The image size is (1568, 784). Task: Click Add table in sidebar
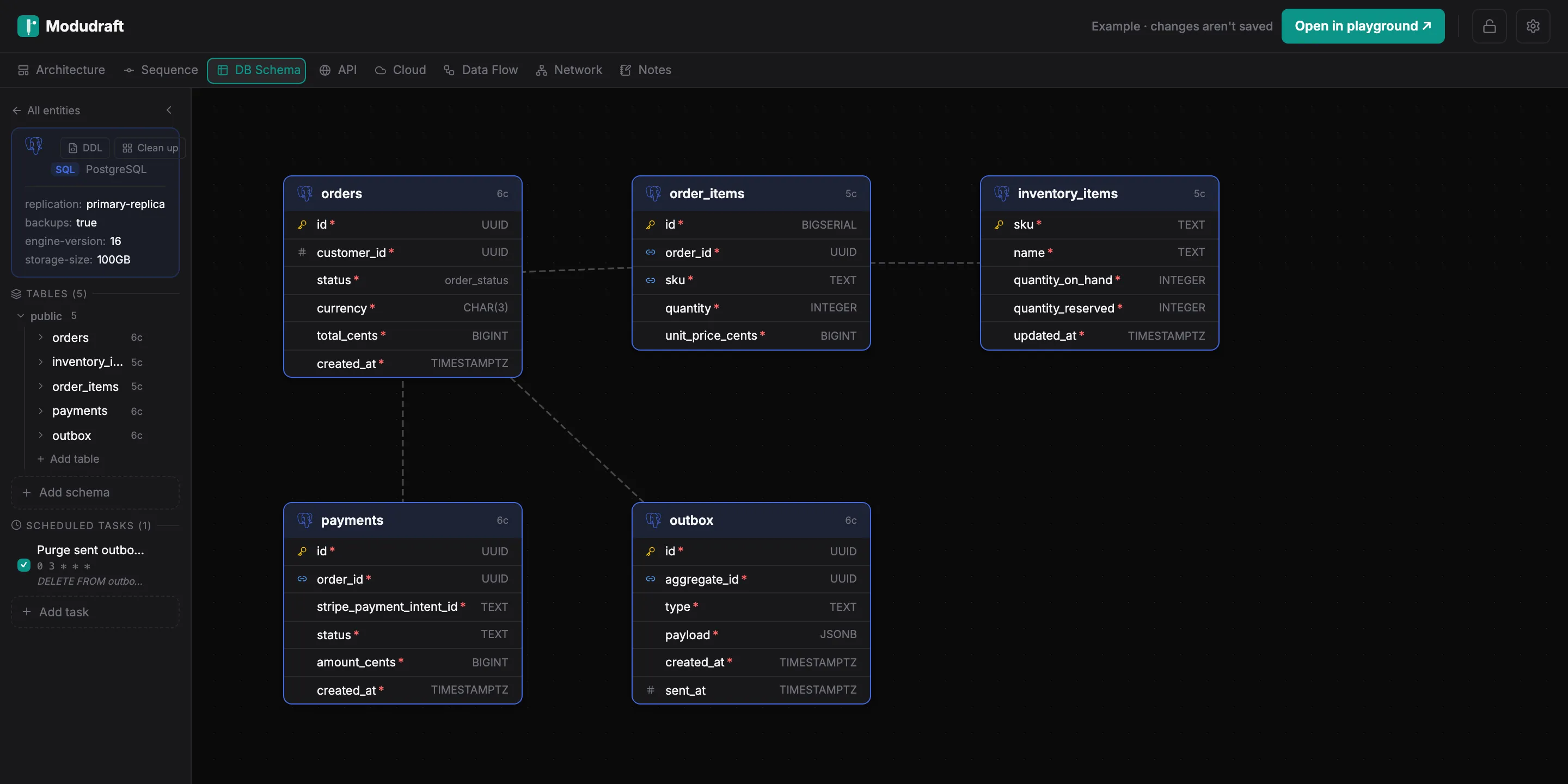coord(68,459)
